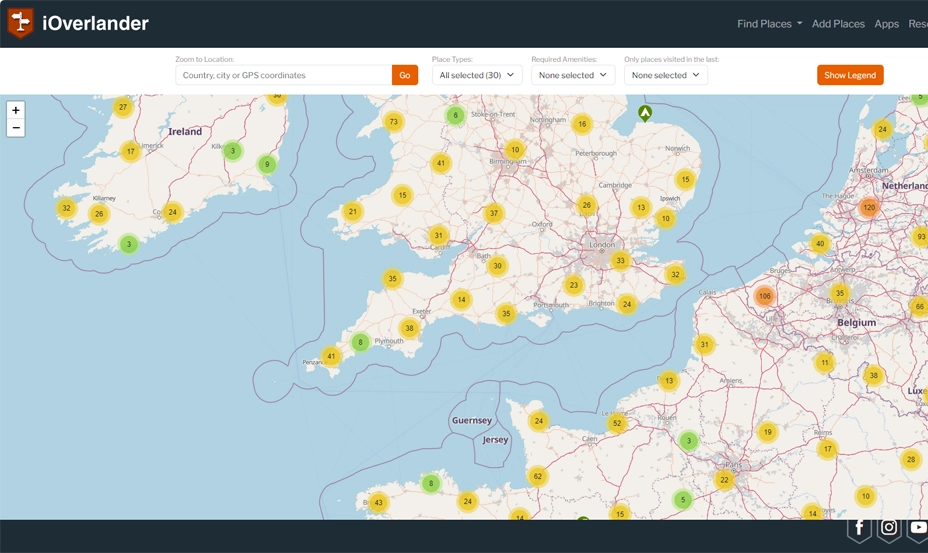The height and width of the screenshot is (553, 928).
Task: Open the 17 cluster near Limerick
Action: [x=131, y=152]
